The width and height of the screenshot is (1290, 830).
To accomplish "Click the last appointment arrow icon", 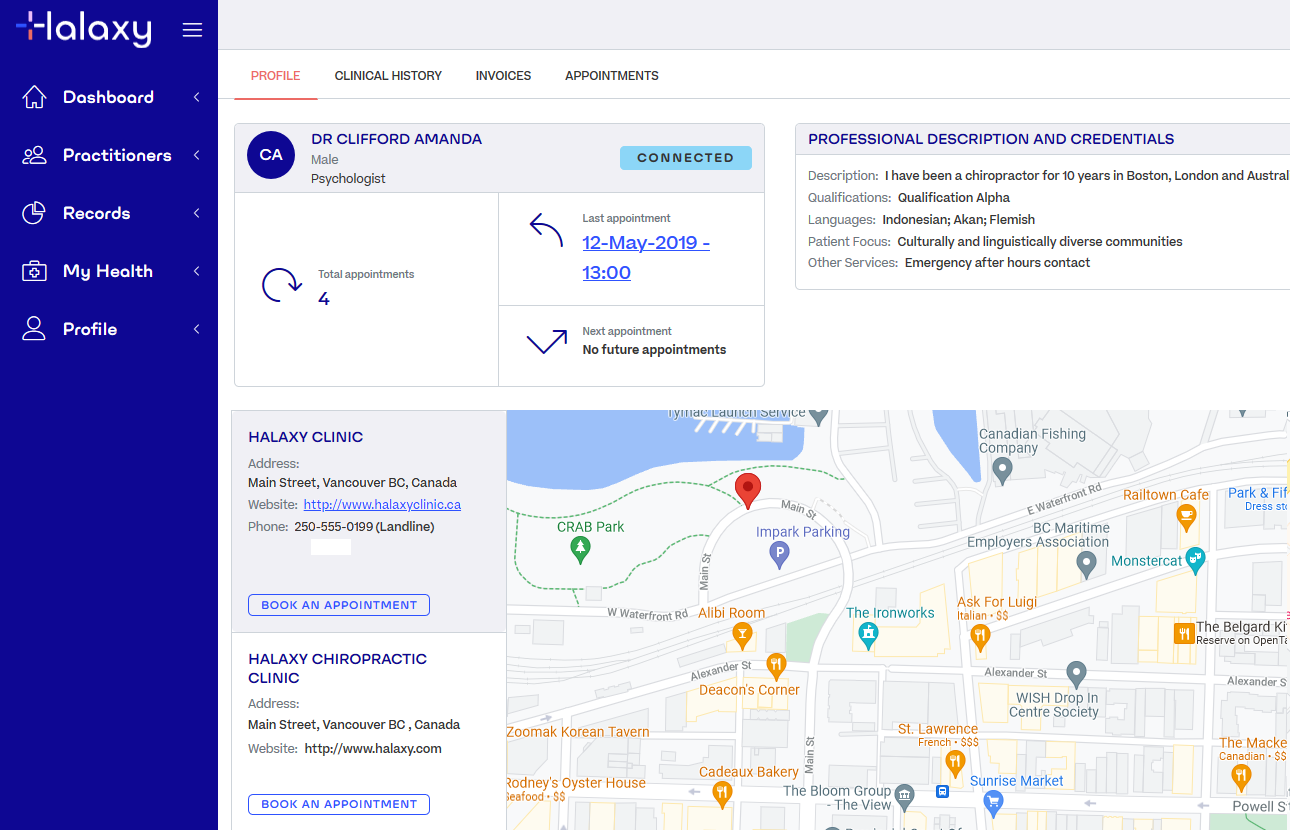I will 544,230.
